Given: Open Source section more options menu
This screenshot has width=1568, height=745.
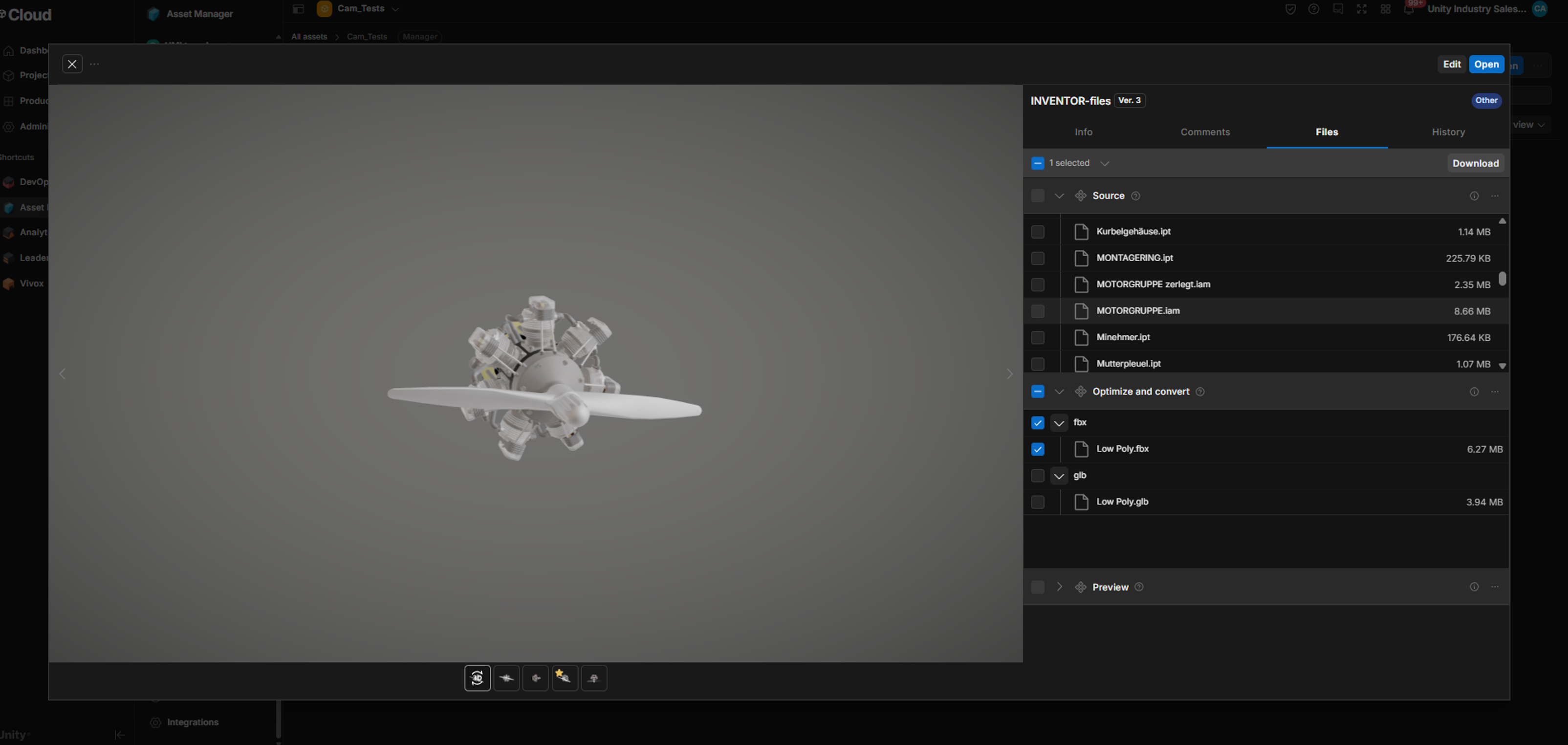Looking at the screenshot, I should click(1495, 196).
